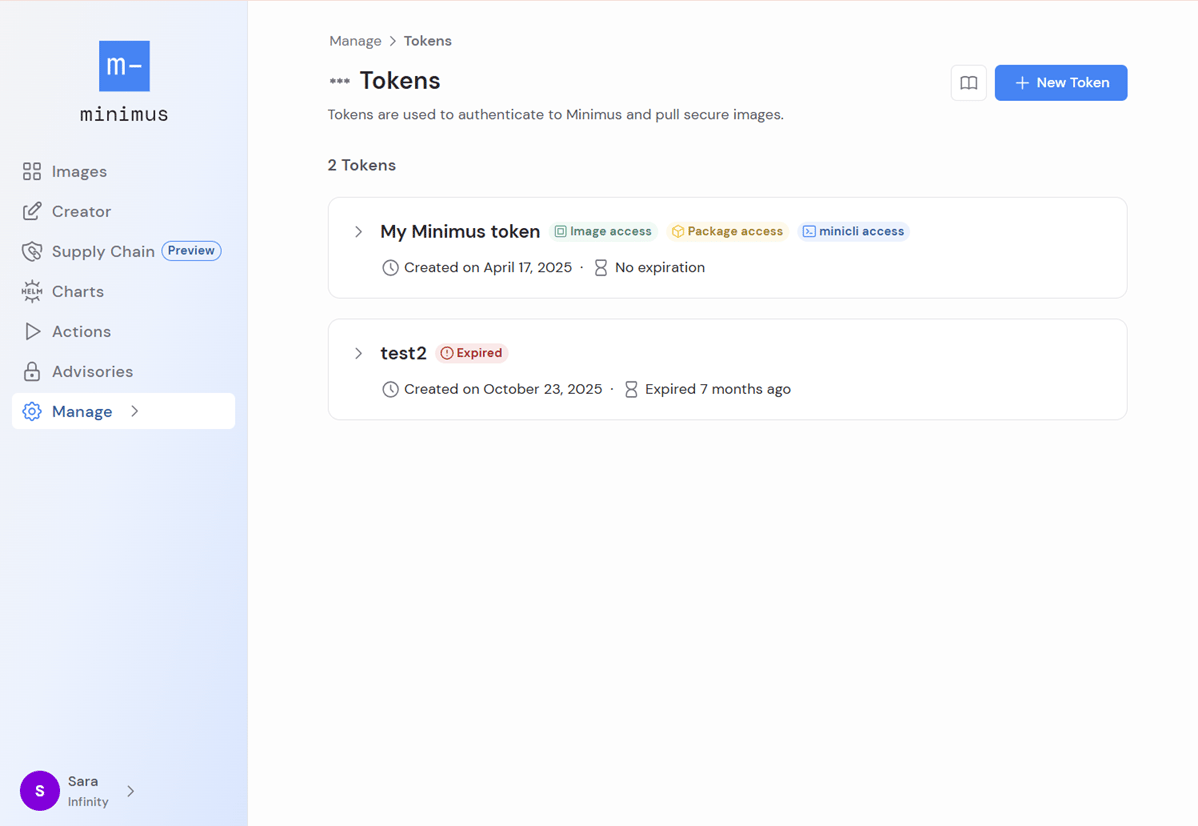1198x826 pixels.
Task: Select the Manage menu item
Action: point(123,411)
